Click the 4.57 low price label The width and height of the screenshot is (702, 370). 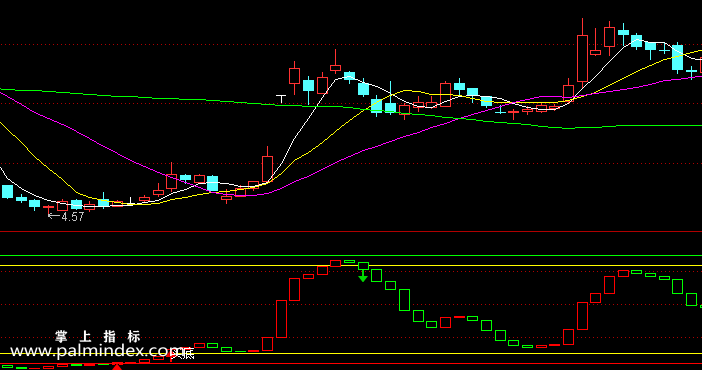click(x=67, y=217)
